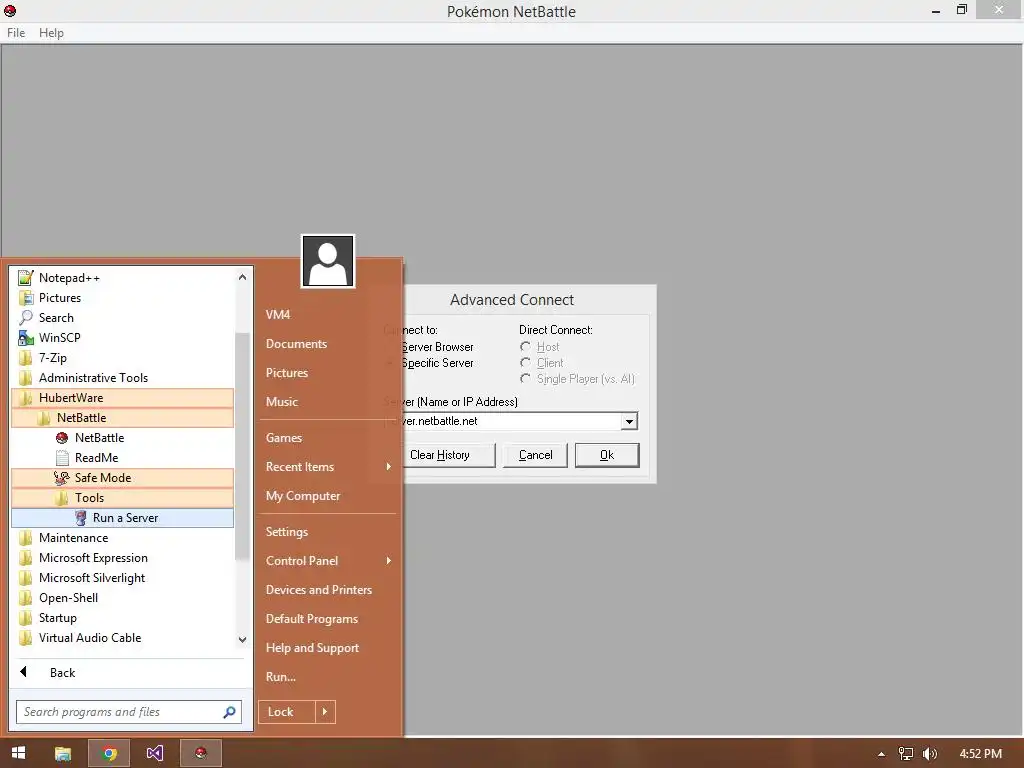This screenshot has width=1024, height=768.
Task: Select Single Player (vs. AI) option
Action: (525, 379)
